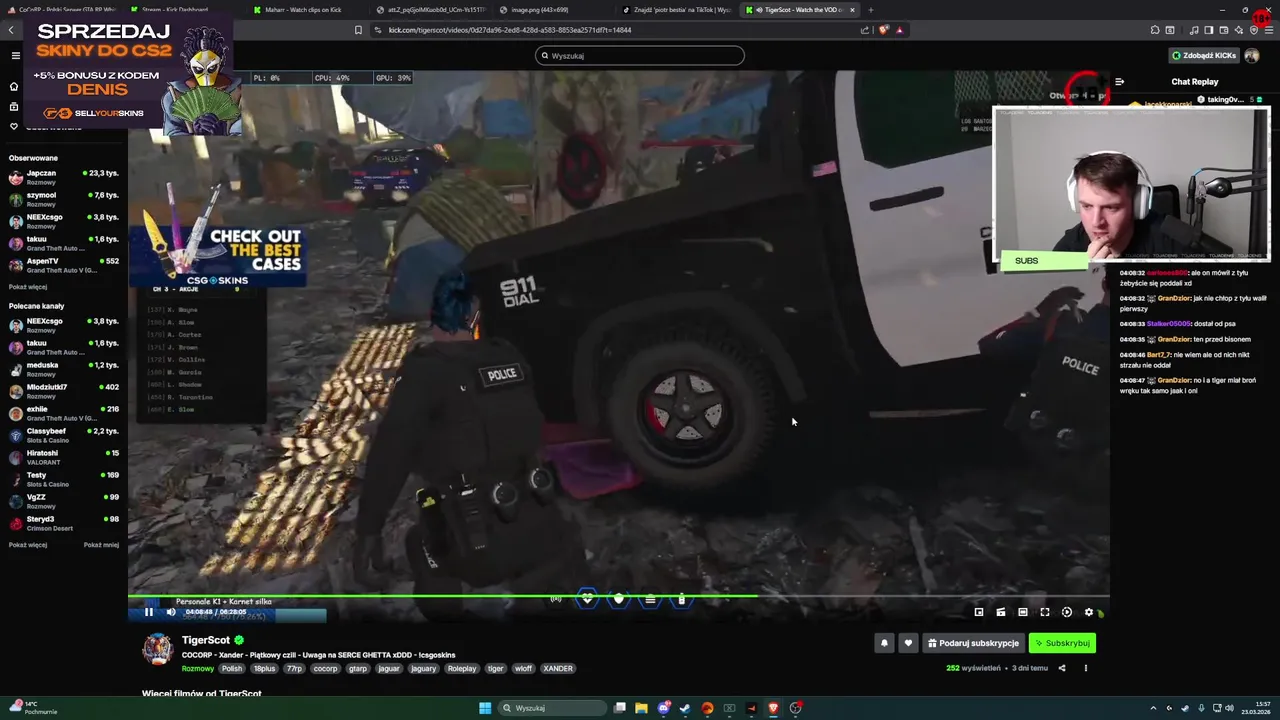This screenshot has width=1280, height=720.
Task: Open Hiratoshi recommended channel
Action: click(64, 457)
